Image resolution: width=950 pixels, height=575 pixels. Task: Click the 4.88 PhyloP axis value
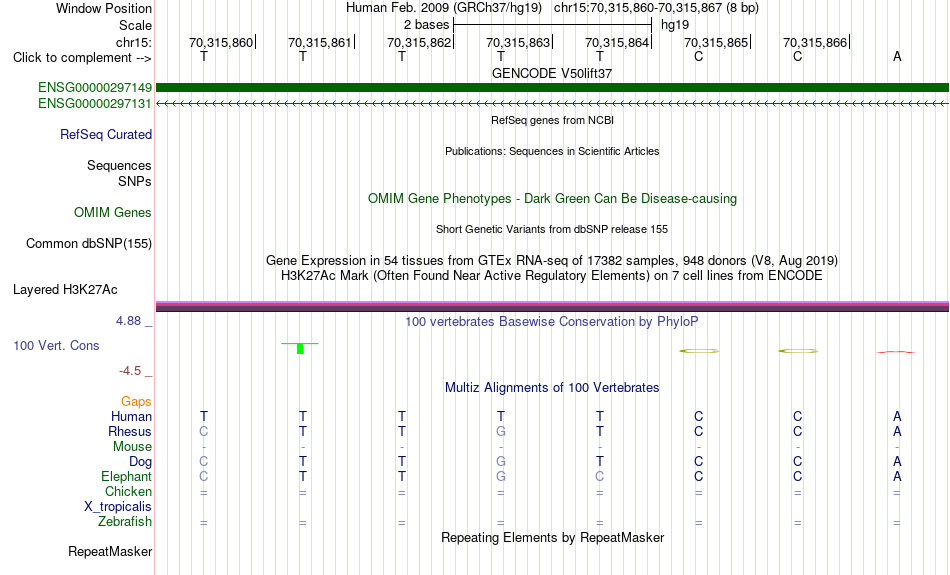click(x=128, y=321)
